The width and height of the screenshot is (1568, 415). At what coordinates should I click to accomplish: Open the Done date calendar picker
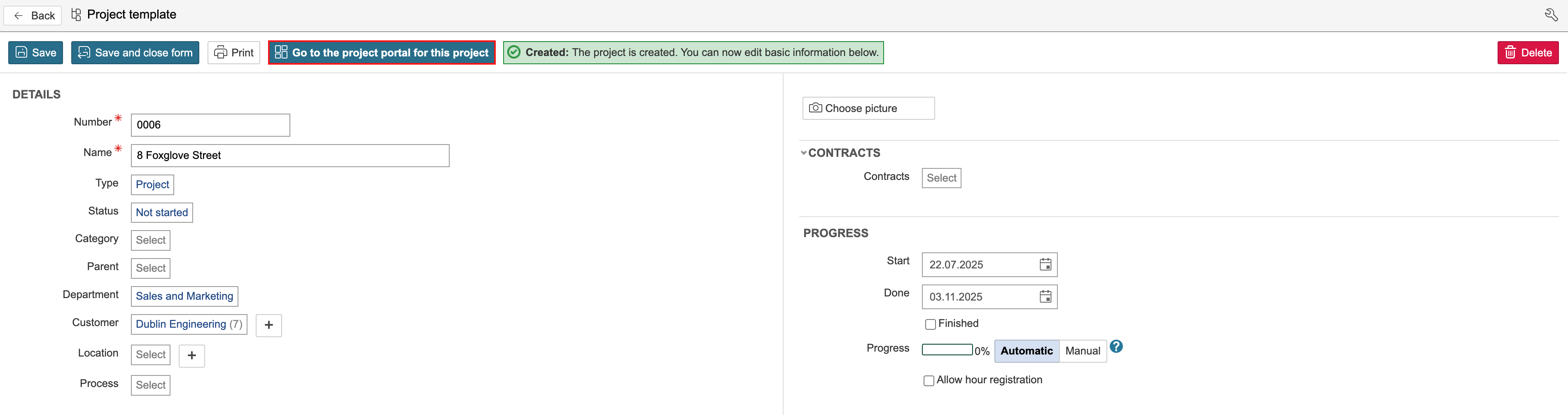point(1045,297)
